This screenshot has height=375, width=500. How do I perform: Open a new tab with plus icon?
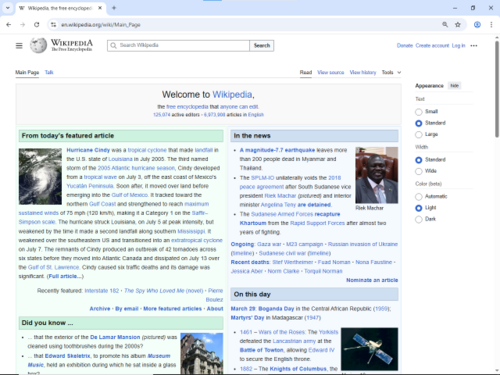tap(114, 8)
